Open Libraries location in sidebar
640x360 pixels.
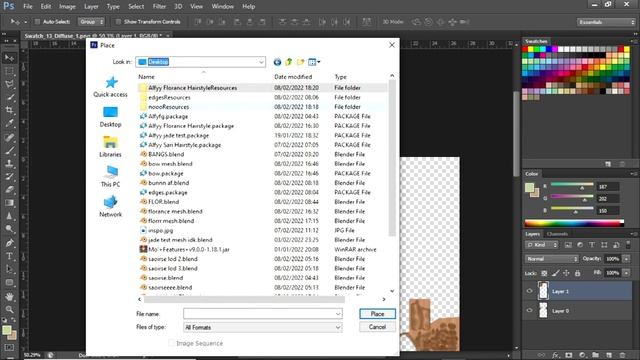[110, 147]
